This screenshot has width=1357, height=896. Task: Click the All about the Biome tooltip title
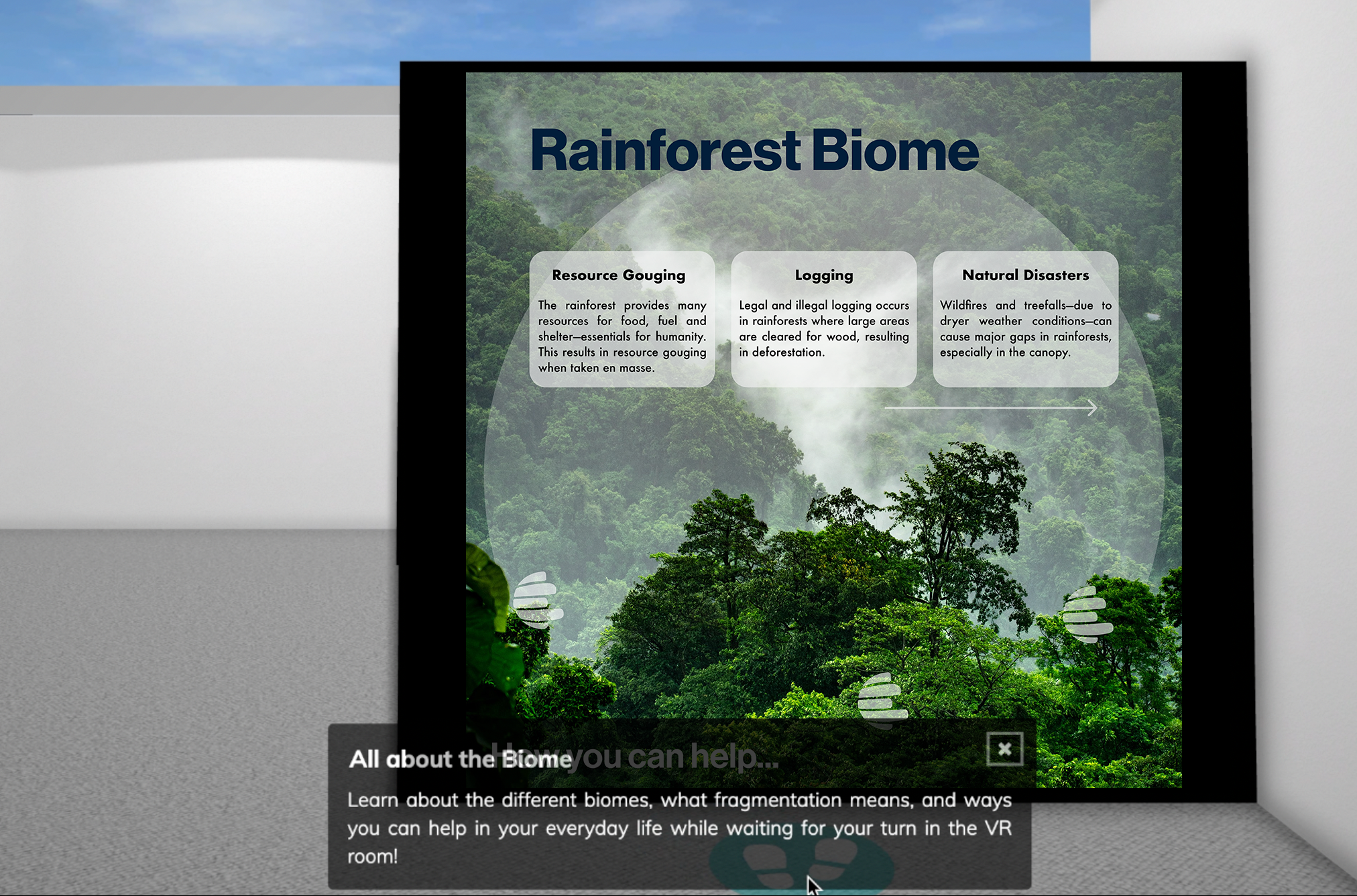(460, 759)
